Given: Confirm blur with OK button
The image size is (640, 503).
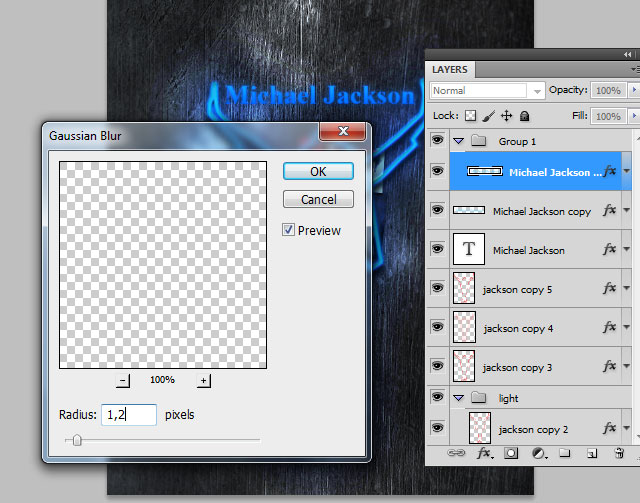Looking at the screenshot, I should 318,171.
